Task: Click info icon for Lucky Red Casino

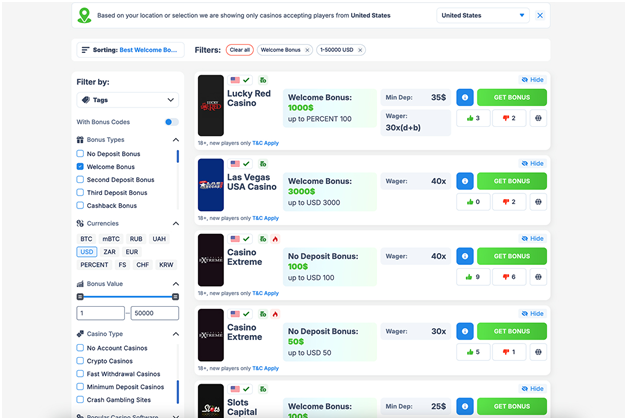Action: click(464, 97)
